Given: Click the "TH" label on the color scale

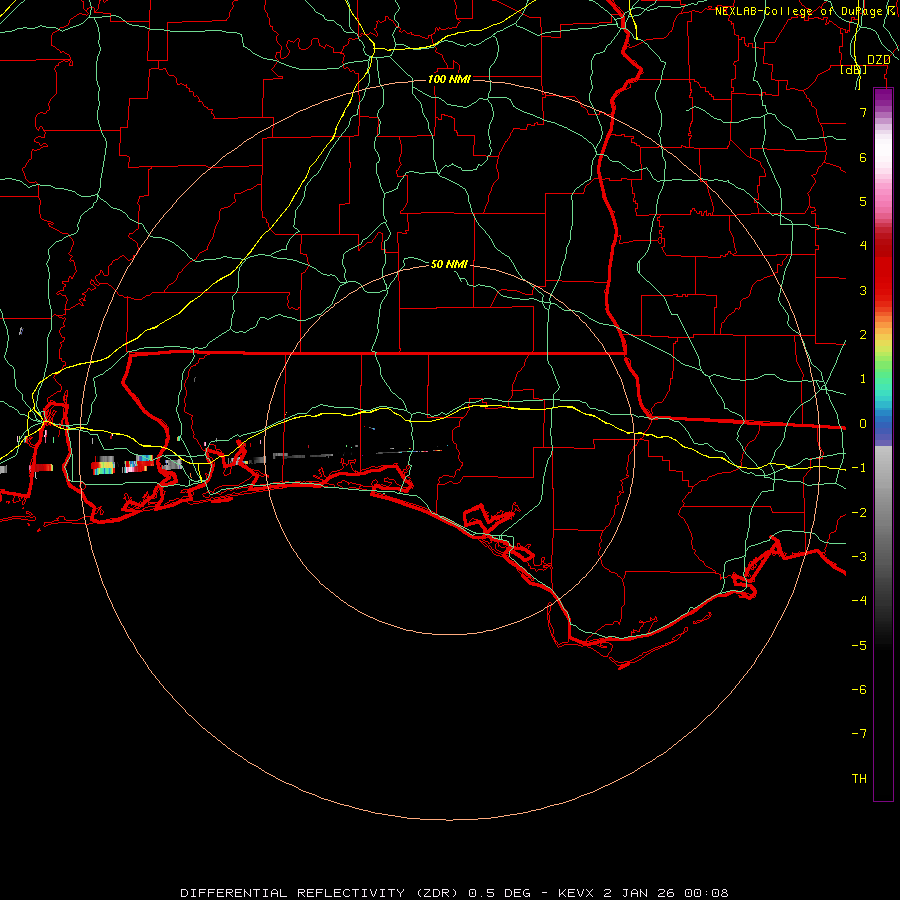Looking at the screenshot, I should (x=859, y=779).
